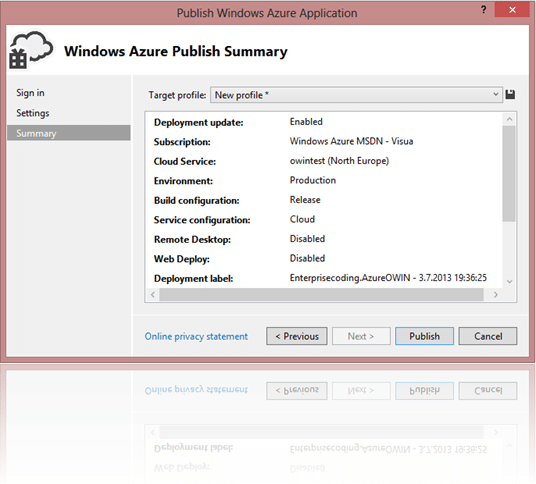Select the 'Build configuration:' label
Screen dimensions: 536x484
pos(197,201)
